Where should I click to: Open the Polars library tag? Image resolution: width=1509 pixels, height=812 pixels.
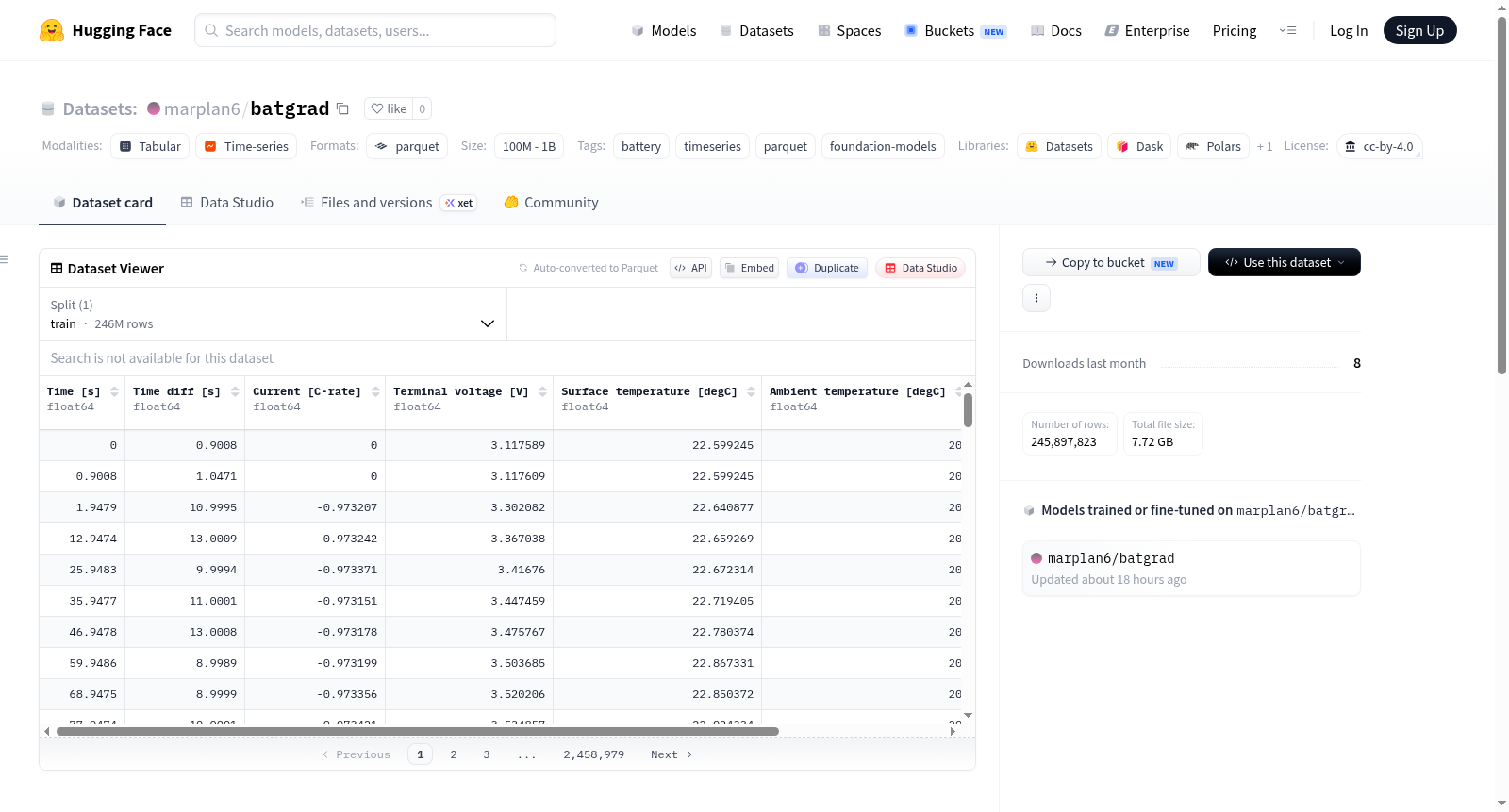point(1213,146)
